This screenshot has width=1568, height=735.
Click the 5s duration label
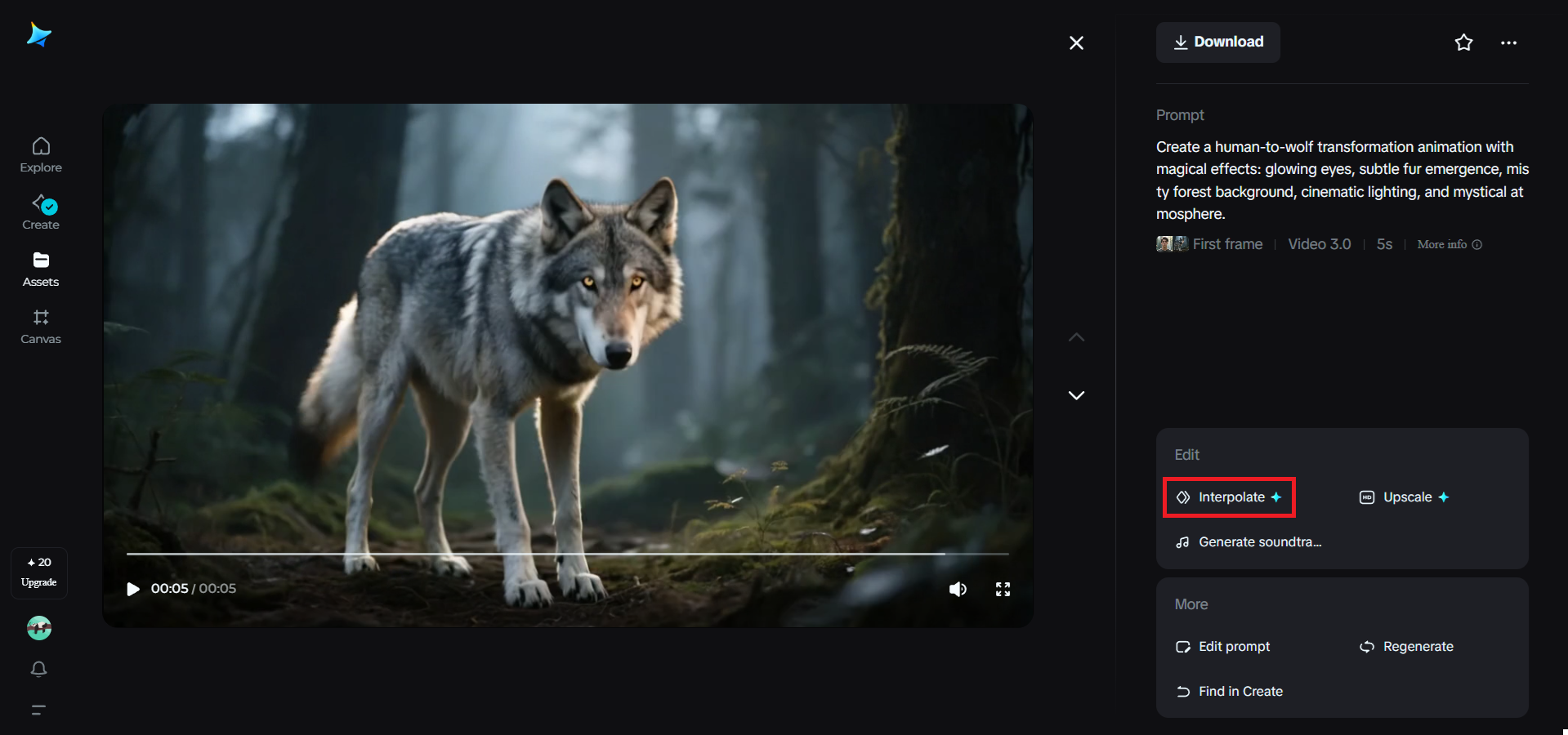click(x=1384, y=244)
